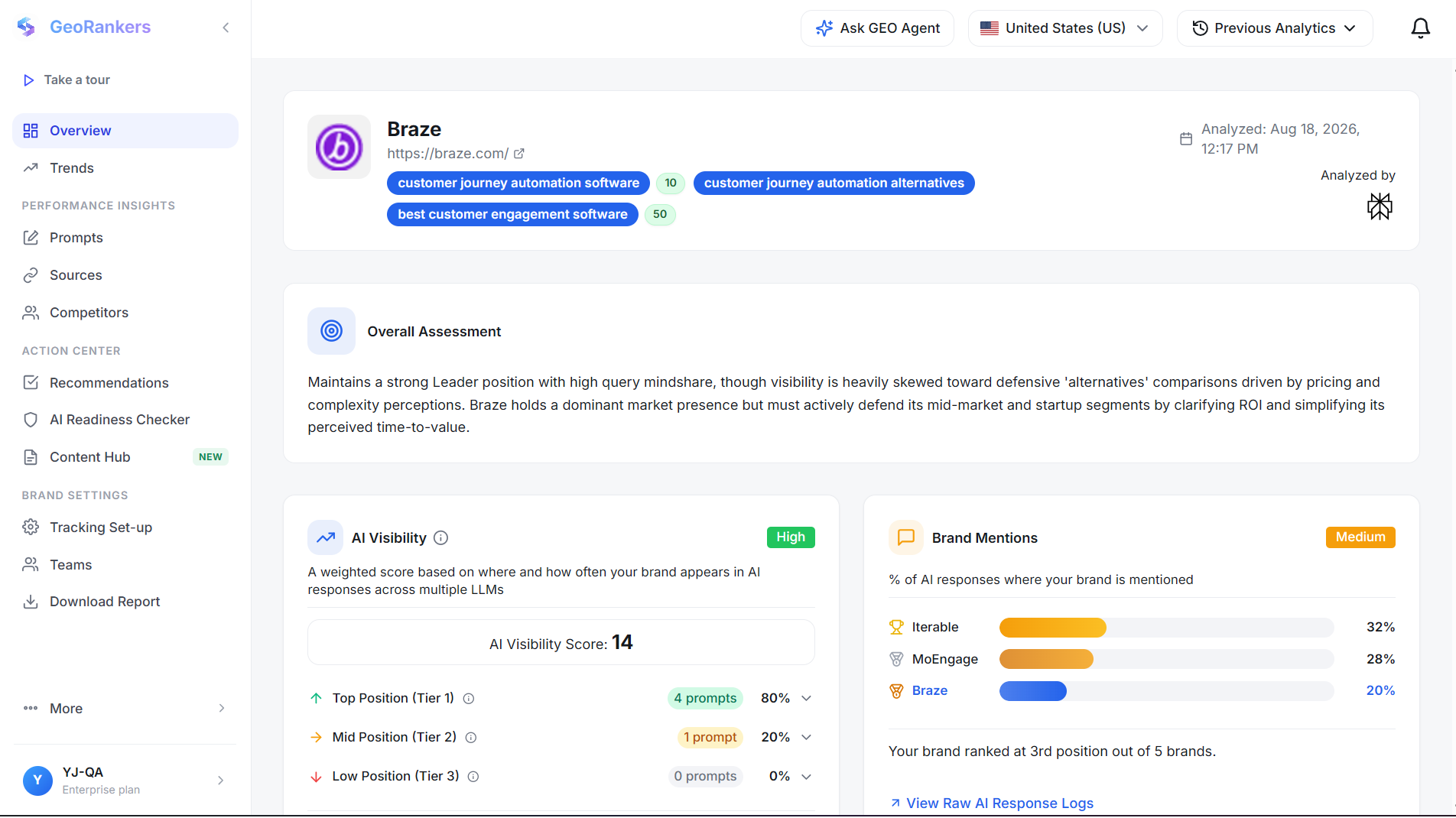This screenshot has height=818, width=1456.
Task: Click the '0 prompts' badge
Action: pos(705,777)
